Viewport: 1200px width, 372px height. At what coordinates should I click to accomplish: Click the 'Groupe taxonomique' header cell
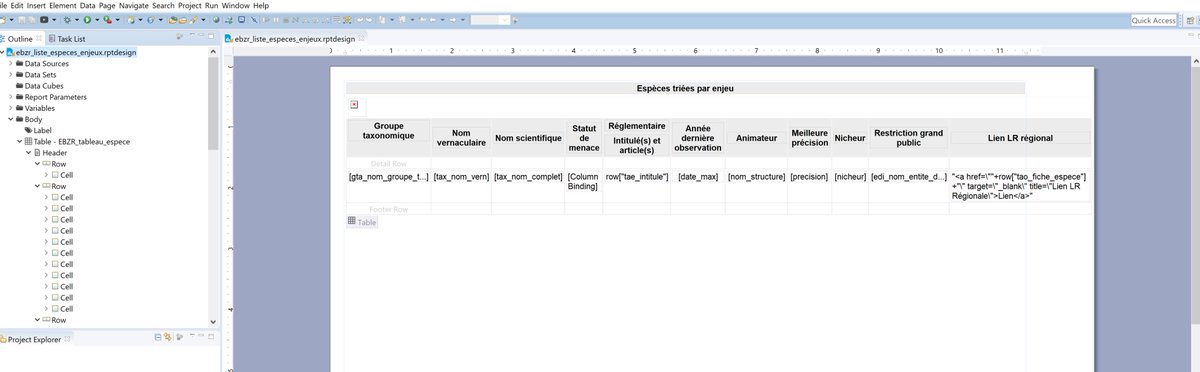[389, 132]
